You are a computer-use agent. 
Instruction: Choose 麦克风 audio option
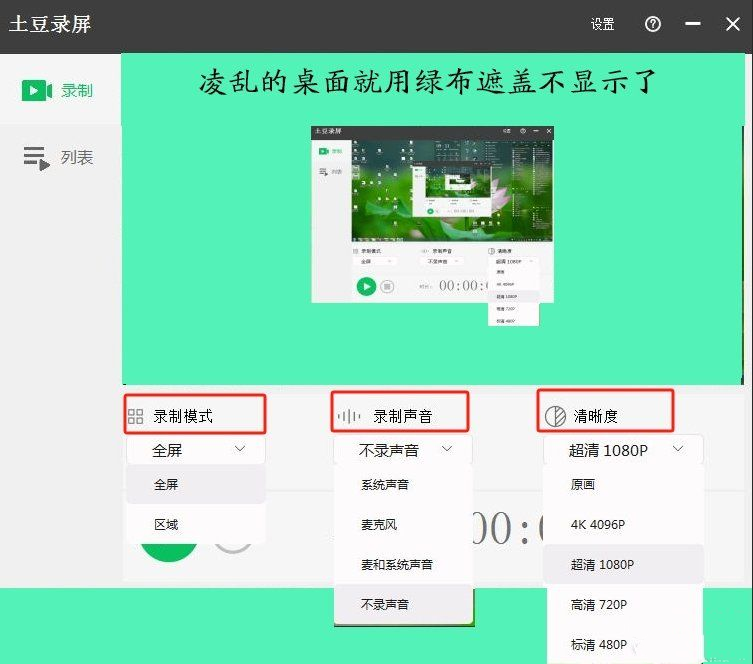(x=403, y=524)
